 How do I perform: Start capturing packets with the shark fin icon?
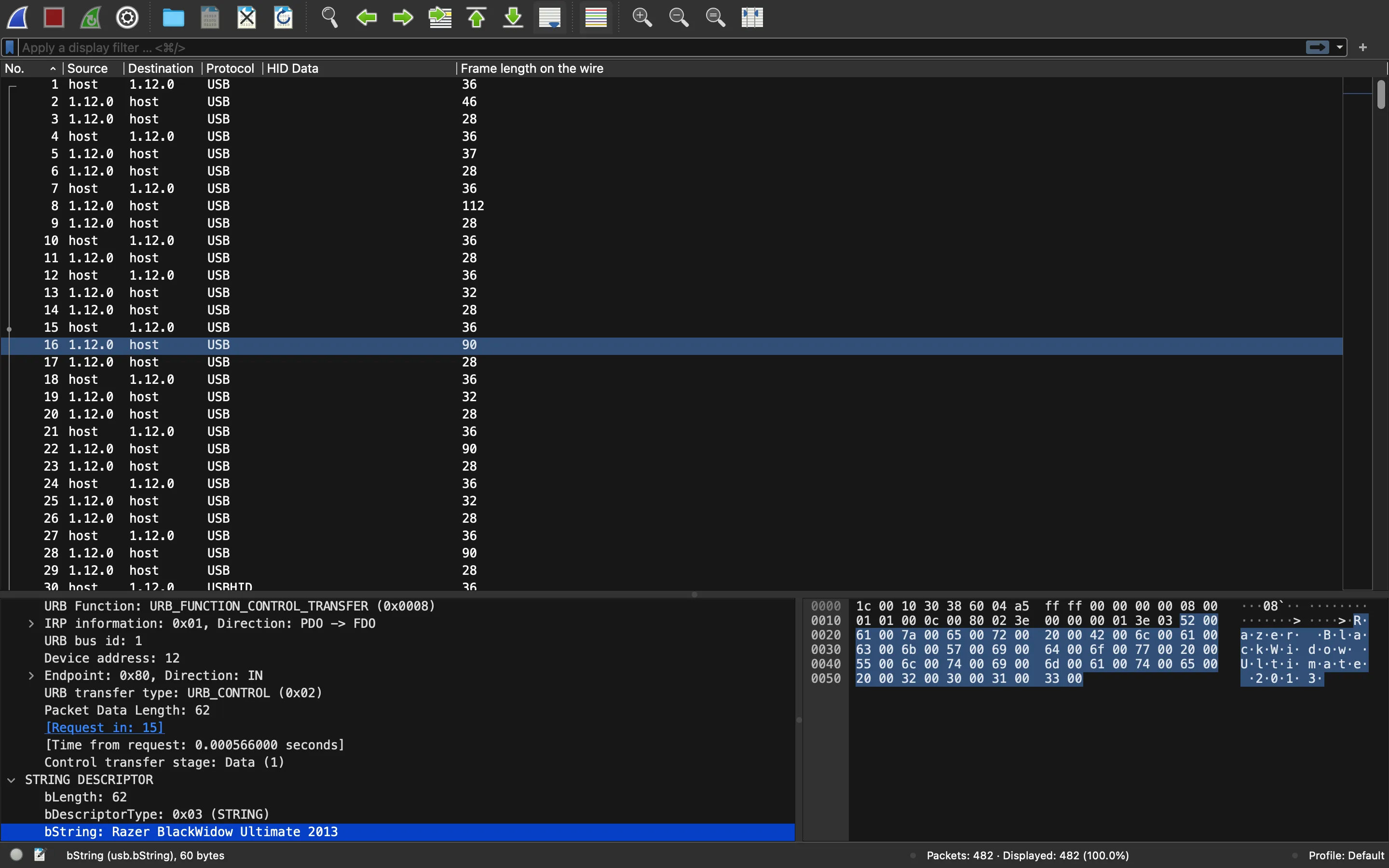(17, 17)
